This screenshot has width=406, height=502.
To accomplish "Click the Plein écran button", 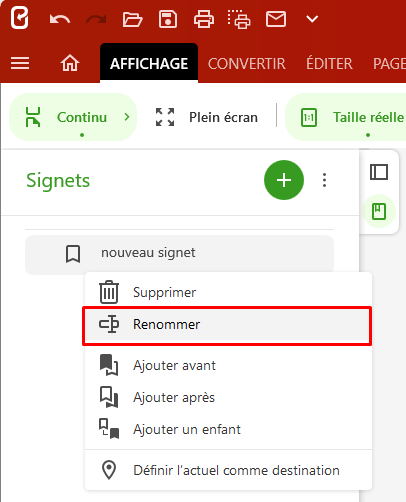I will click(207, 117).
